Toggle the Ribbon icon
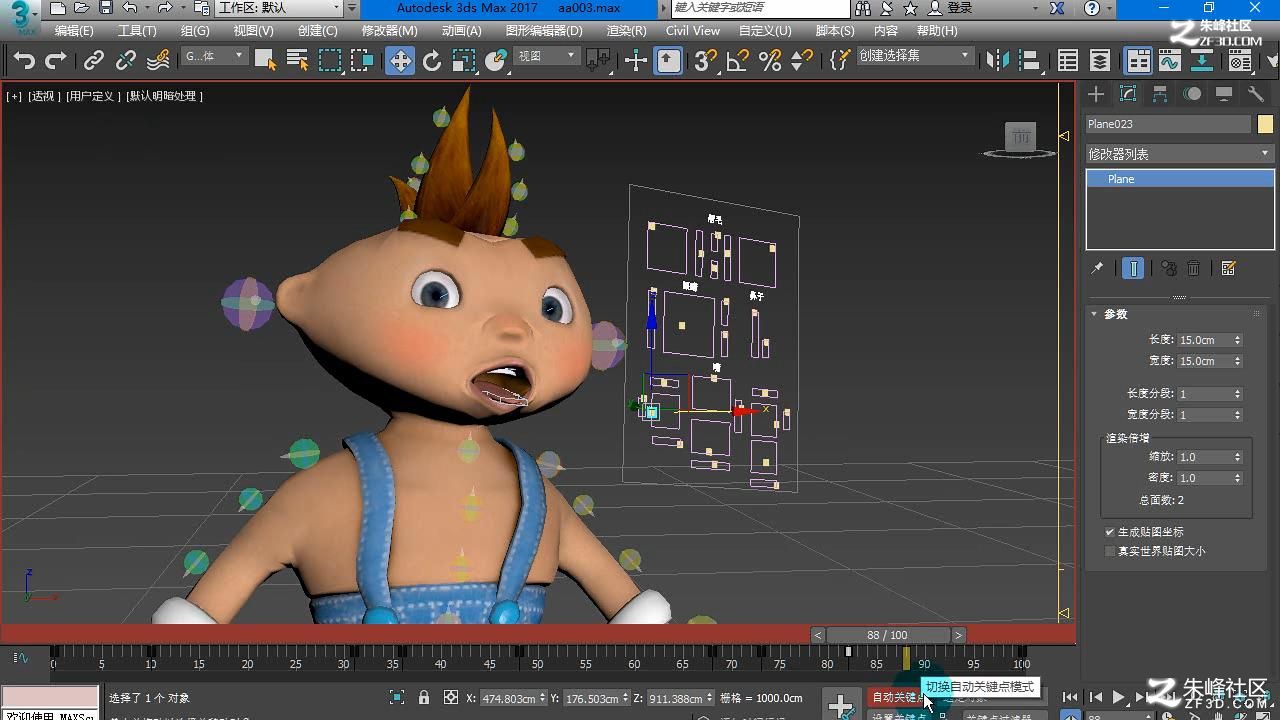1280x720 pixels. click(x=1138, y=61)
